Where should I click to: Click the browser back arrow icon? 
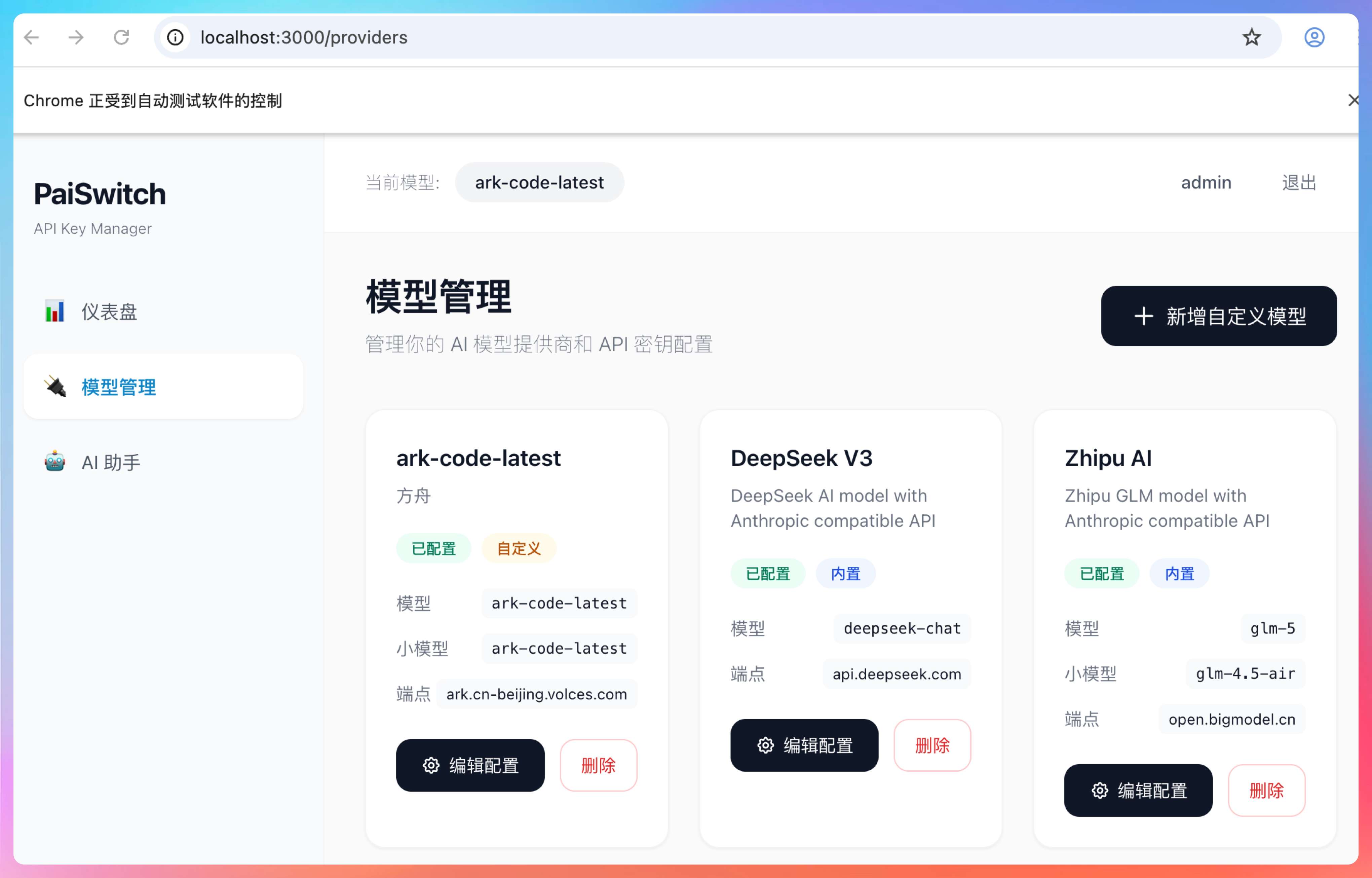tap(32, 38)
